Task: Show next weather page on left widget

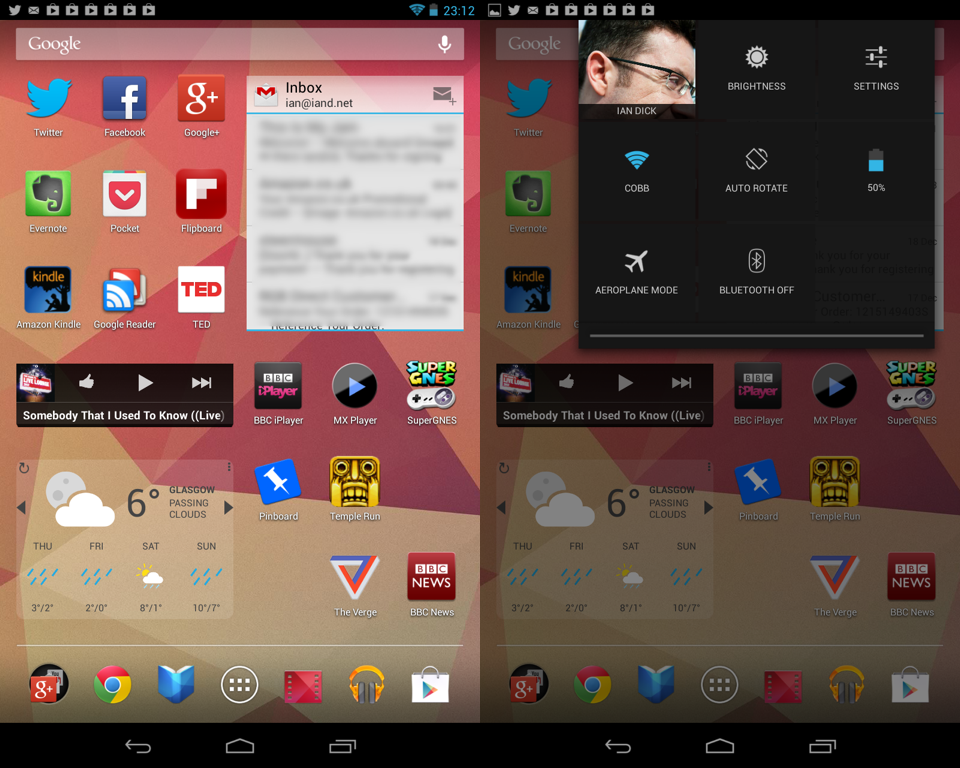Action: [x=228, y=507]
